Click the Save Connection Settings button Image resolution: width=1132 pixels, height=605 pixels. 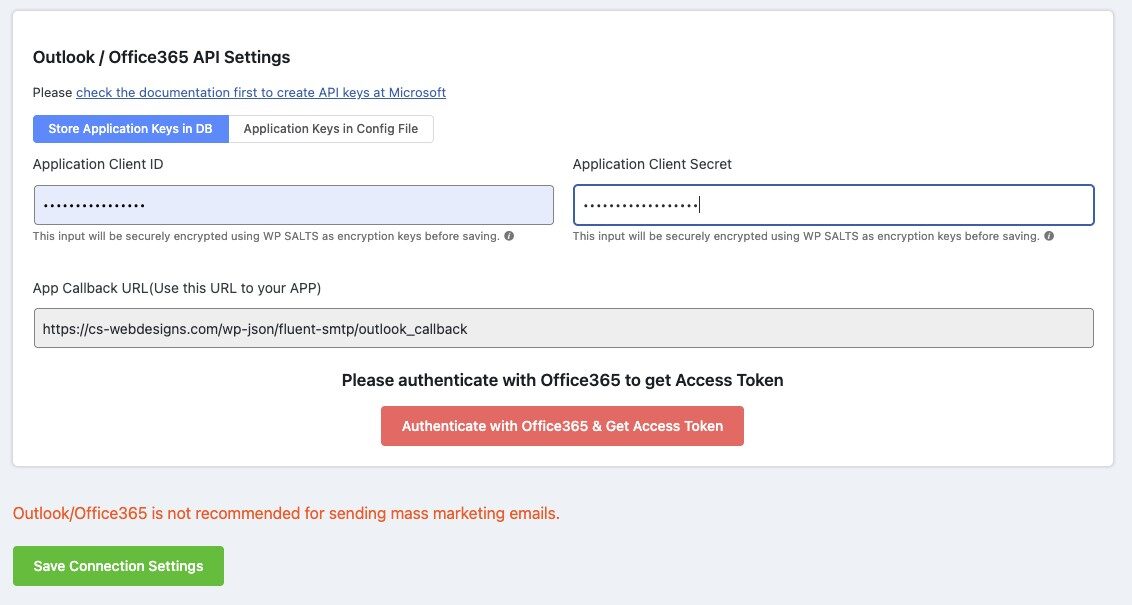pos(118,566)
